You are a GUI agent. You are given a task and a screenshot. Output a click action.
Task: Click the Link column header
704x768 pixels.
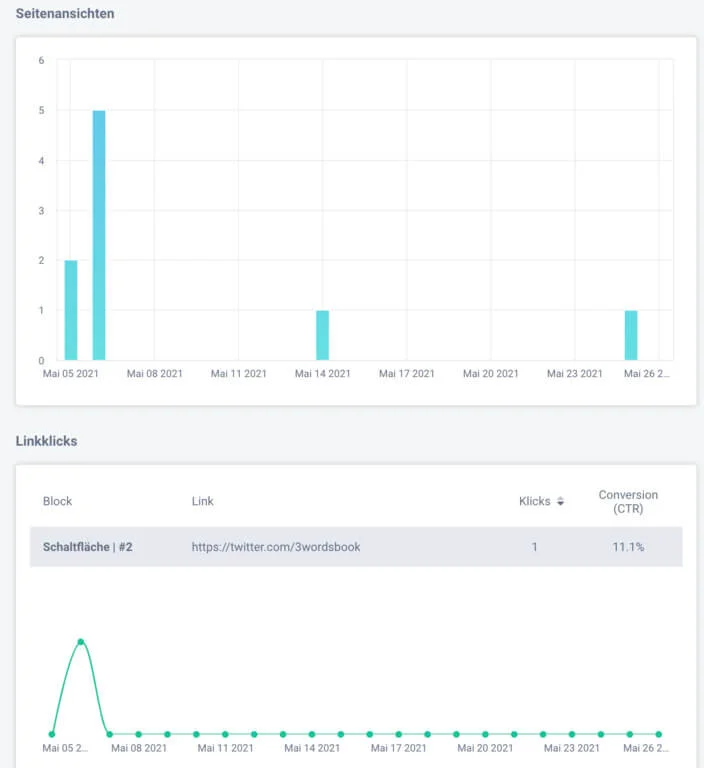(x=202, y=501)
